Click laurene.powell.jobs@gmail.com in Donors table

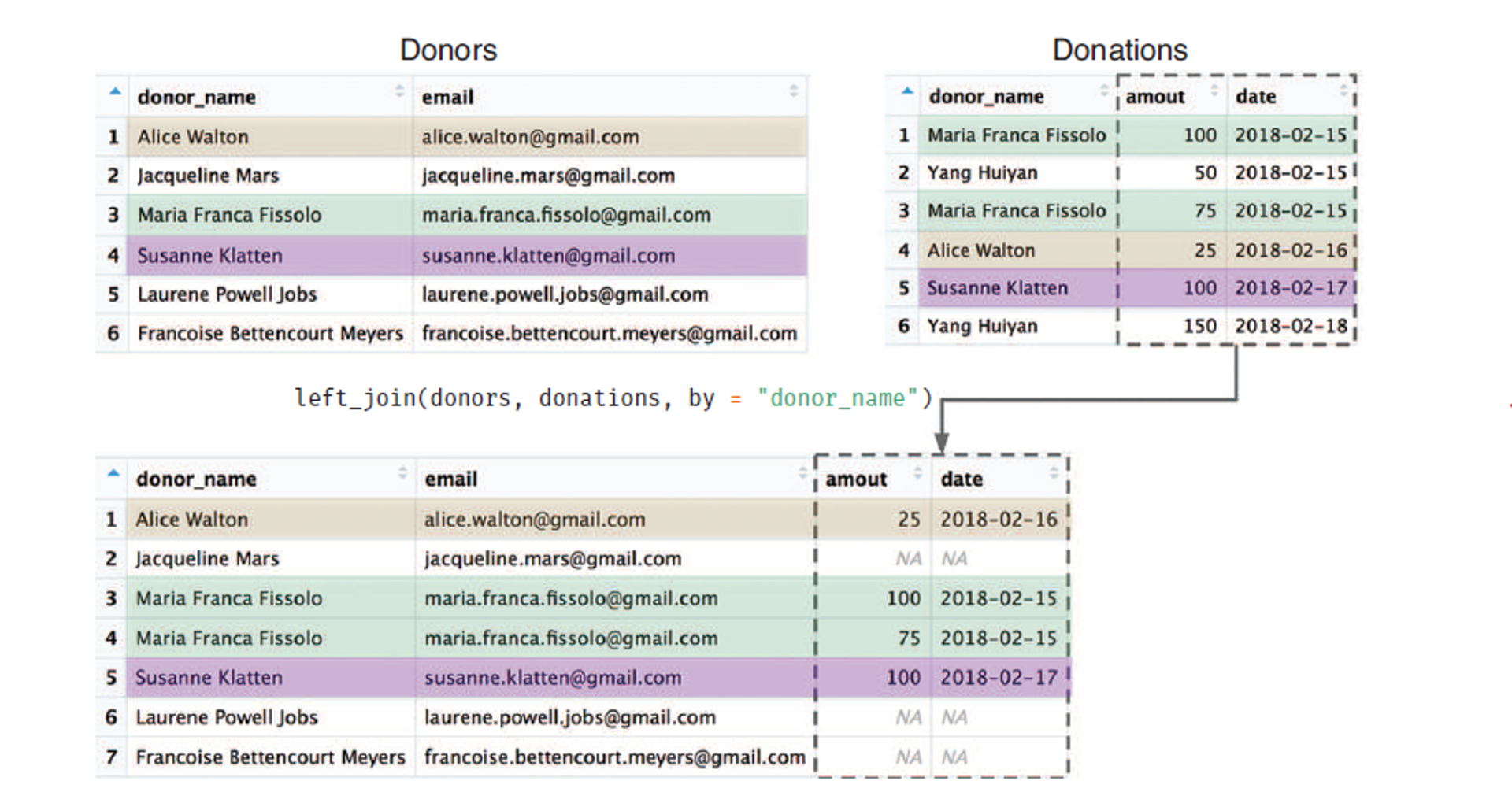565,294
